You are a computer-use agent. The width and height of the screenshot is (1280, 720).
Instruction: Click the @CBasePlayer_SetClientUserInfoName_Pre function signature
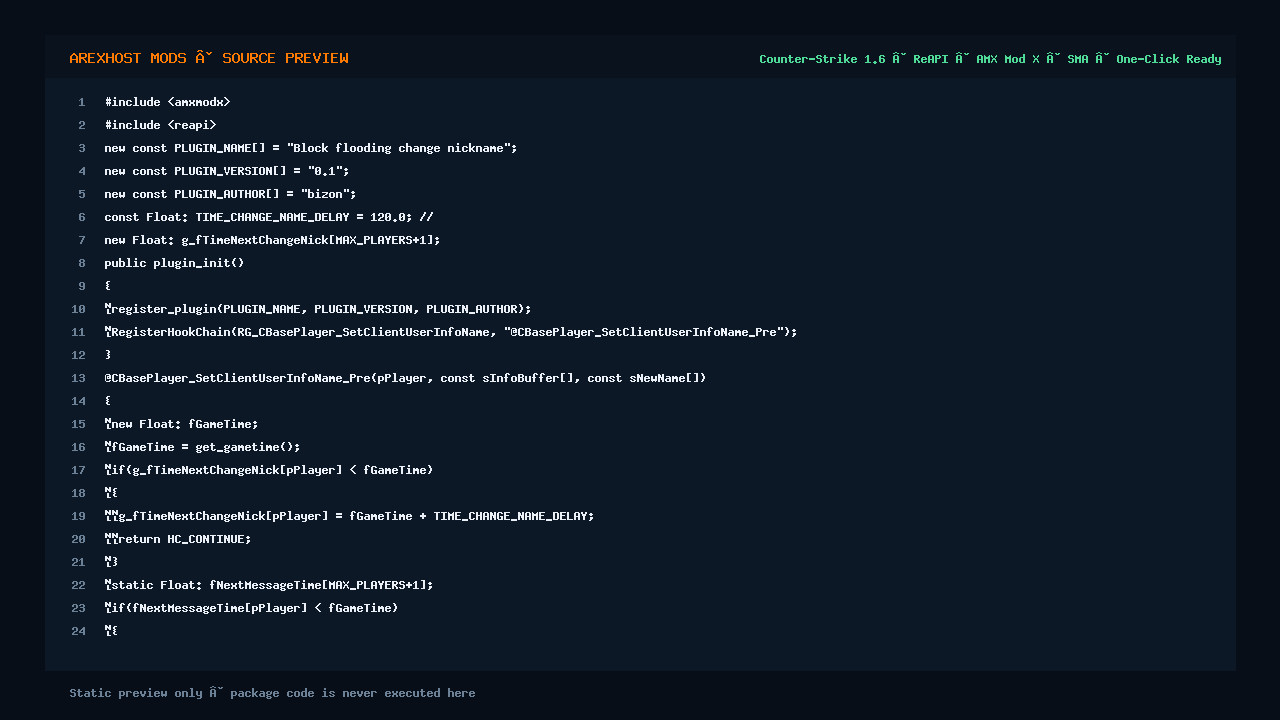pos(405,378)
